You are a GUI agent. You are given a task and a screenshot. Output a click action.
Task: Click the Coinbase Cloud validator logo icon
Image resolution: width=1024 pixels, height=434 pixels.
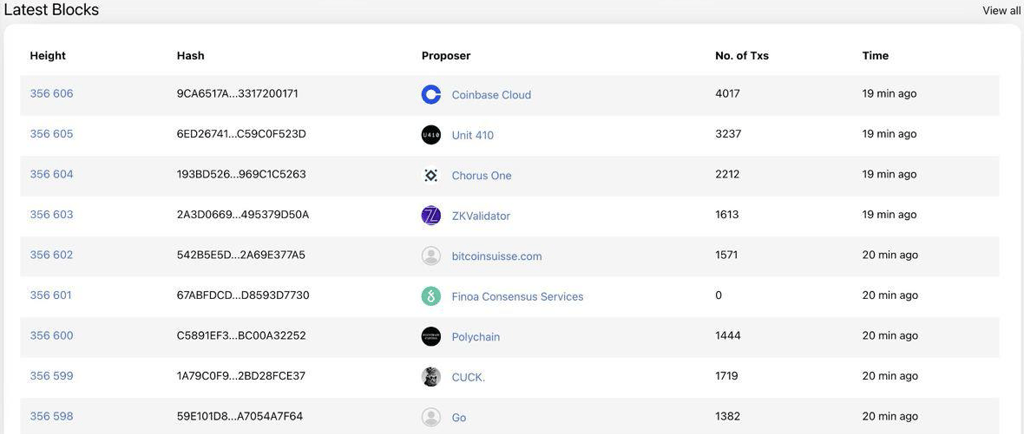pos(431,95)
